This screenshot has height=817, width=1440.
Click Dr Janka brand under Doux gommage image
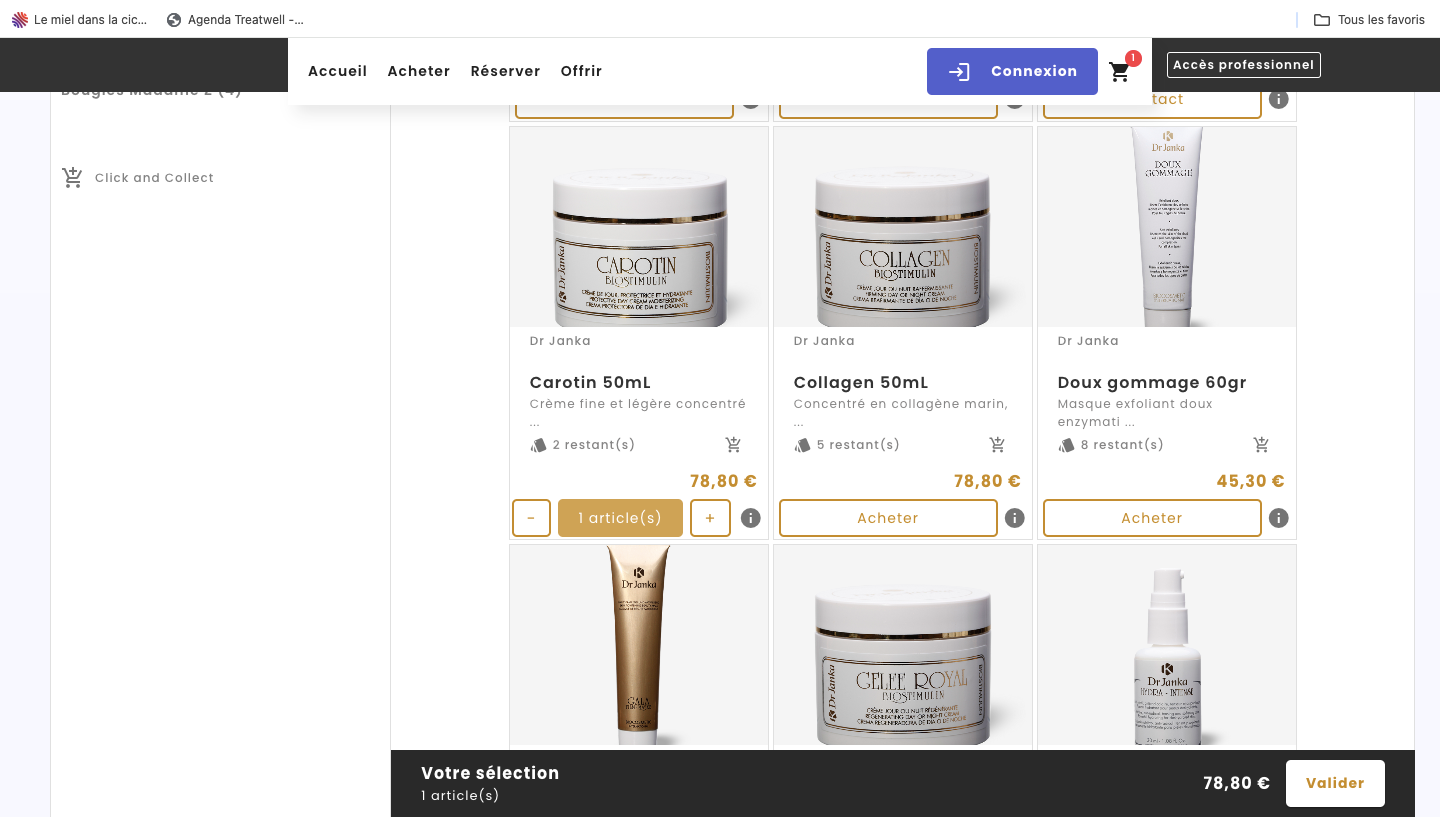pyautogui.click(x=1088, y=341)
